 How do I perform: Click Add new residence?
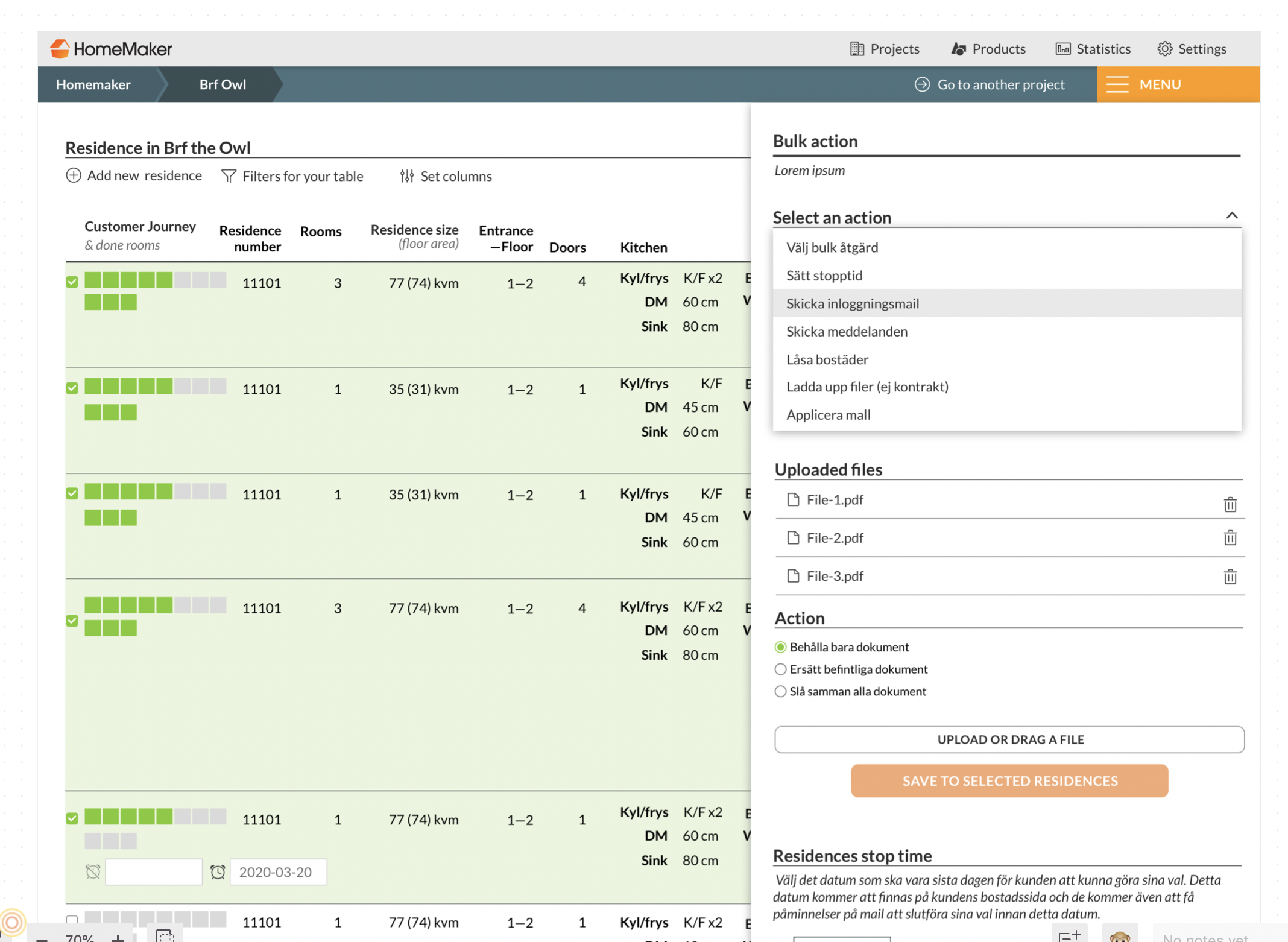(134, 175)
